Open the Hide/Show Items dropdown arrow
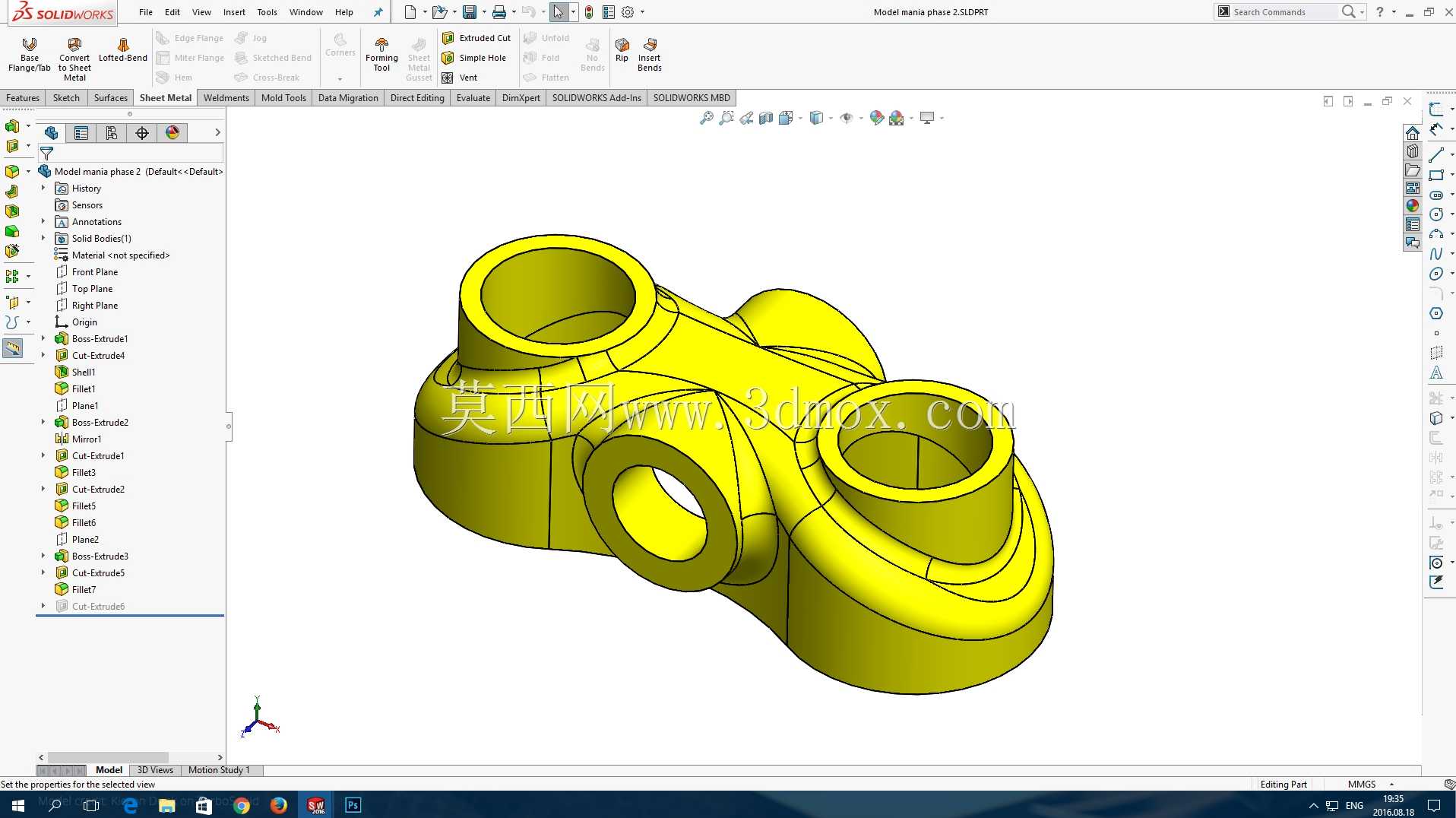This screenshot has width=1456, height=818. (x=861, y=119)
